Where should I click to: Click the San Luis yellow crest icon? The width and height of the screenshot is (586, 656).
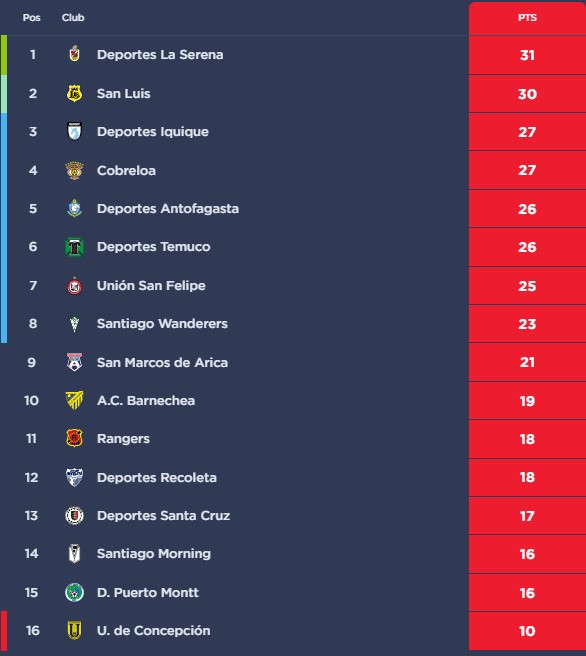pos(74,93)
